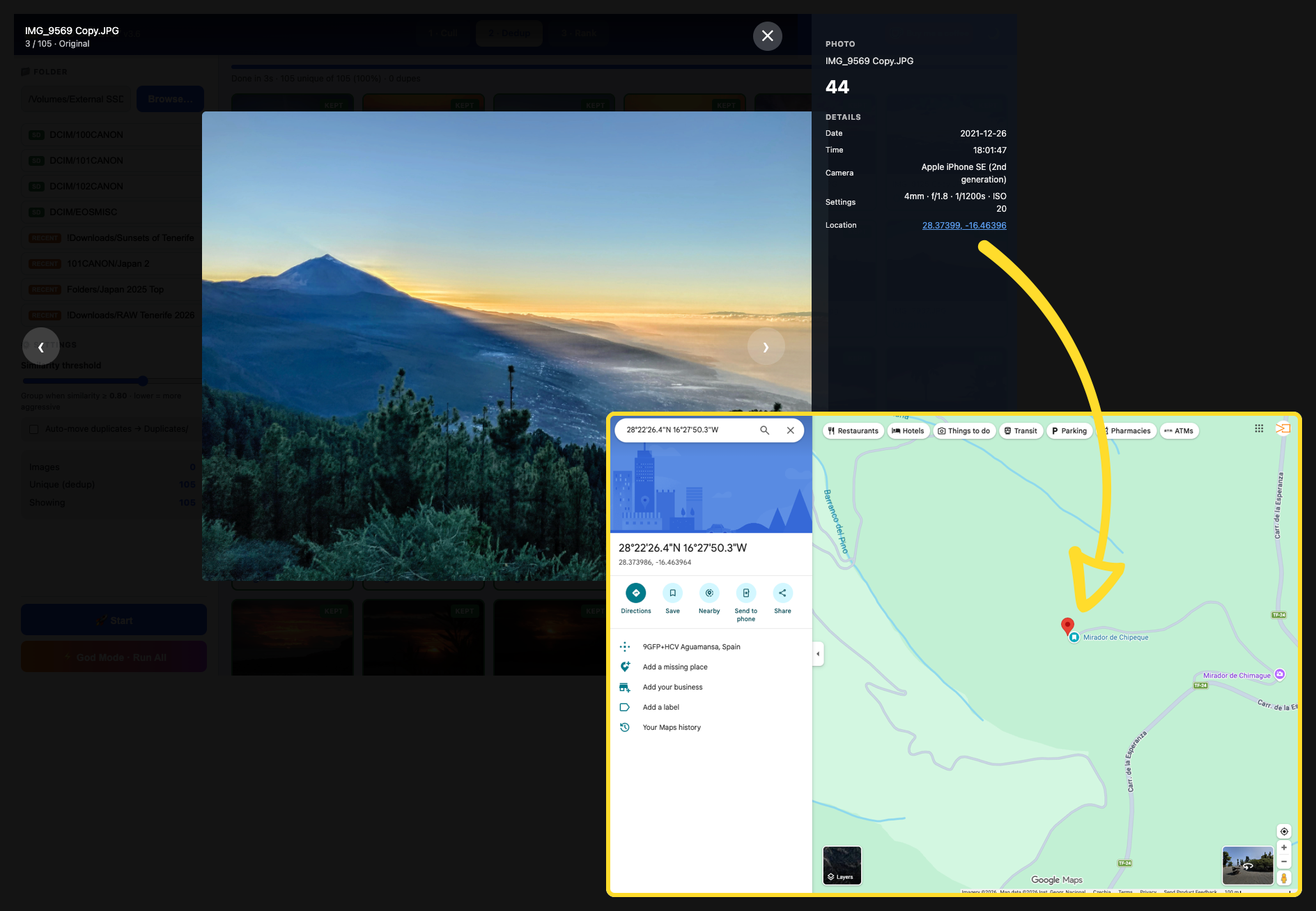Open the 28.37399, -16.46396 location link
Screen dimensions: 1316x911
coord(964,225)
